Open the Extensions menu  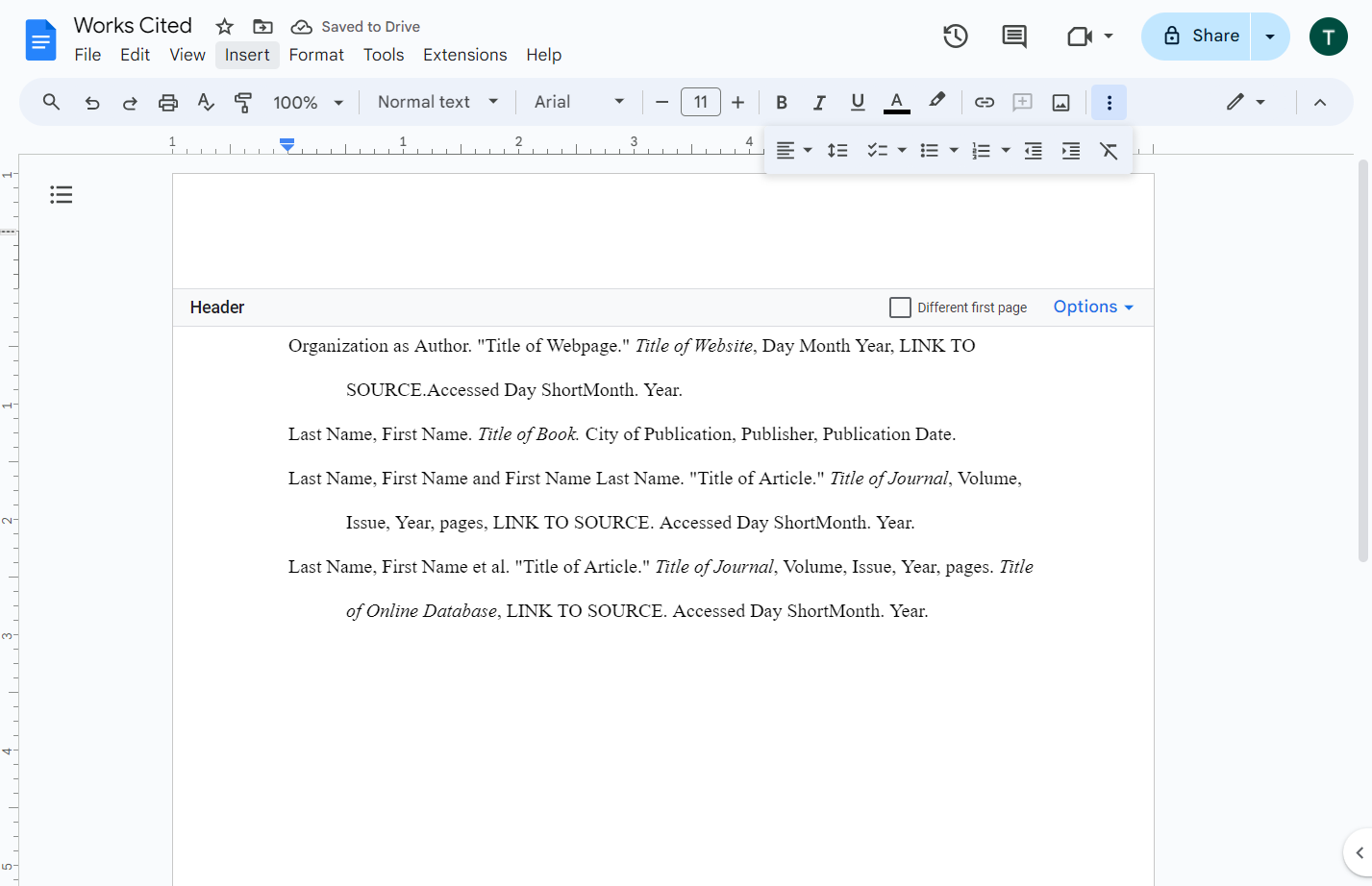(x=464, y=55)
